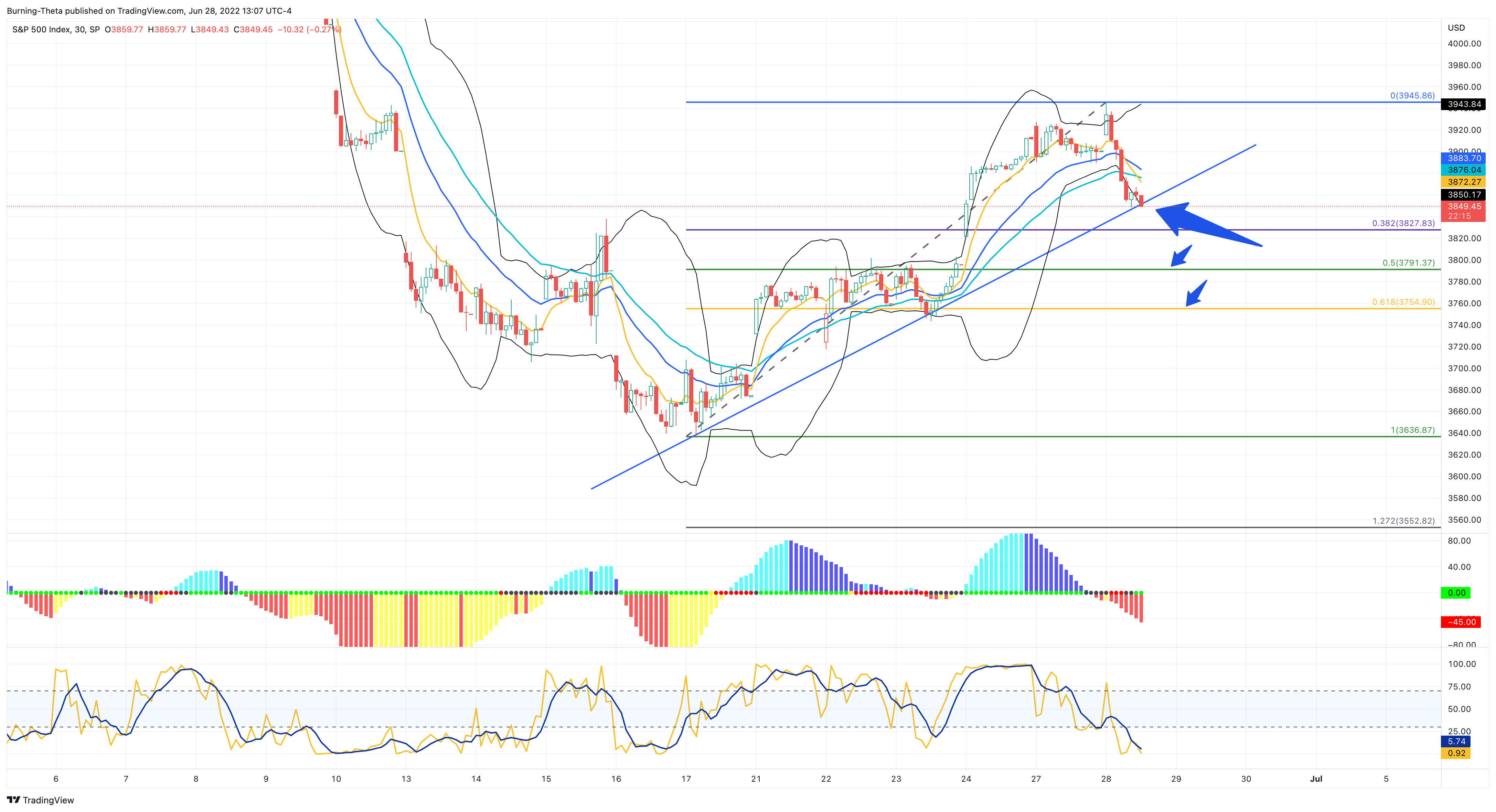
Task: Select the 0(3945.86) Fibonacci label
Action: pyautogui.click(x=1412, y=95)
